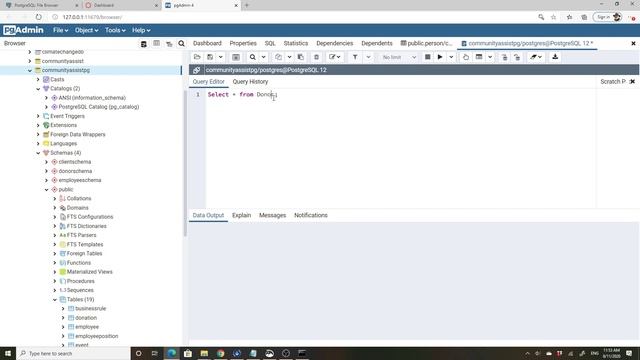Image resolution: width=640 pixels, height=360 pixels.
Task: Expand the Event Triggers node
Action: coord(38,116)
